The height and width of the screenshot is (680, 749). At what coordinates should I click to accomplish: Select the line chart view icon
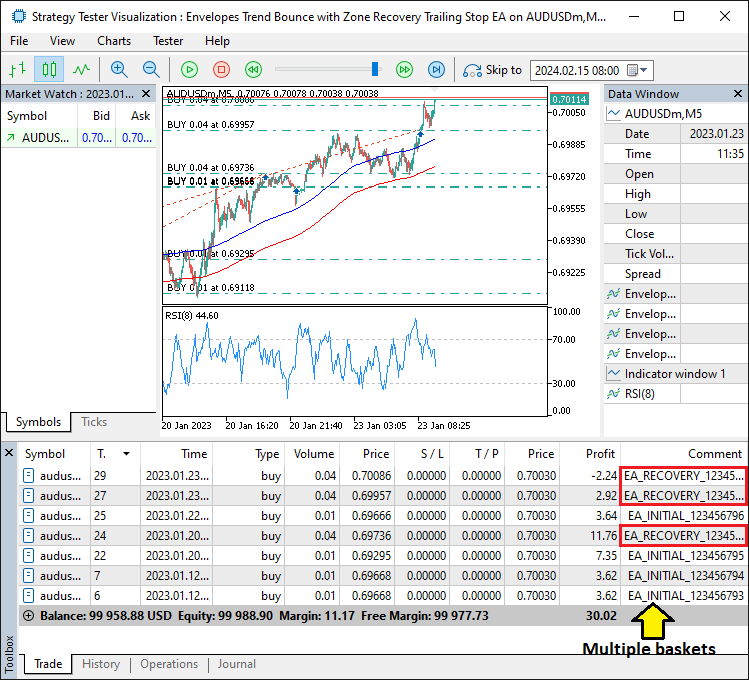coord(81,70)
